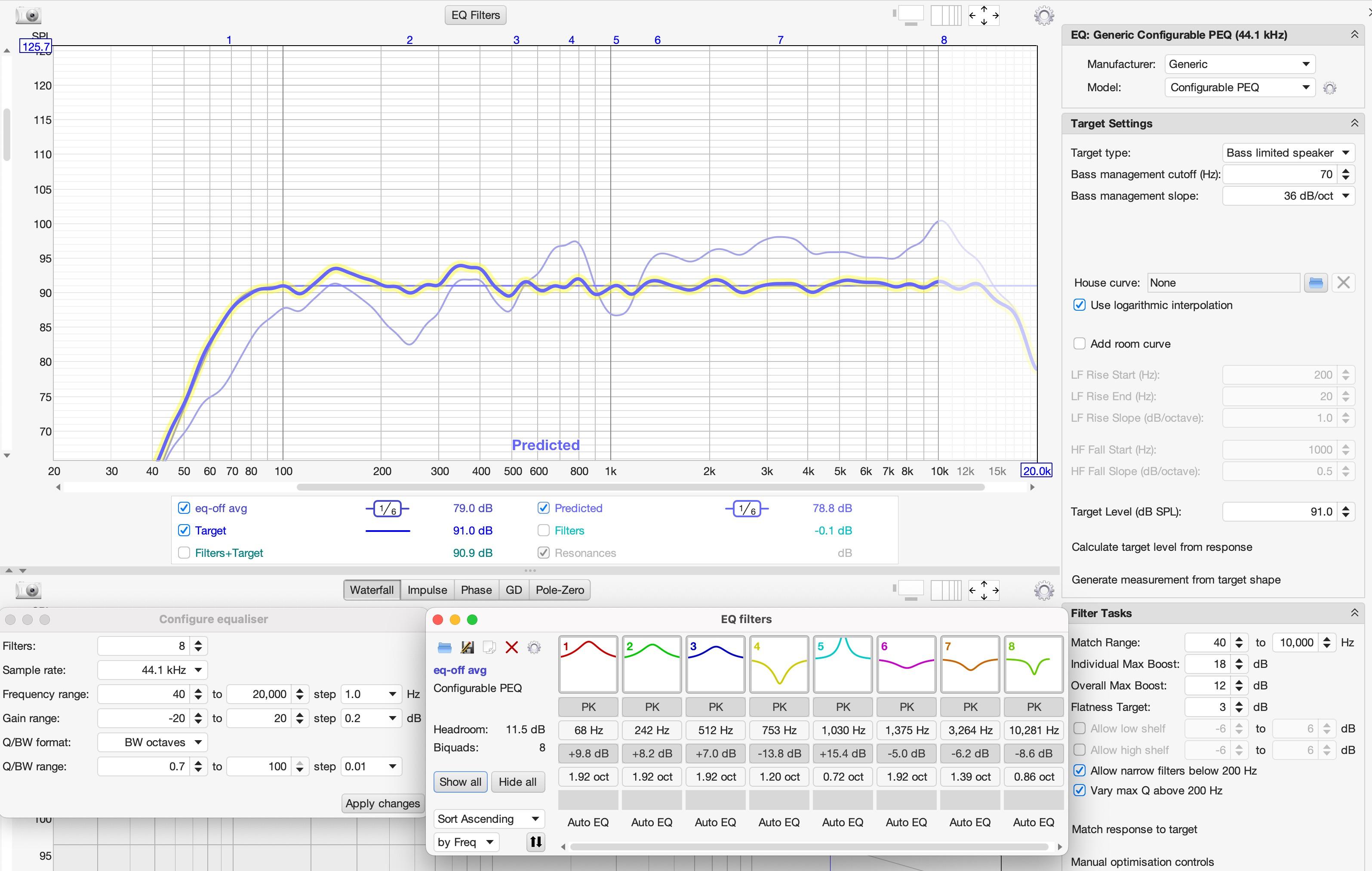Delete all filters with the red X icon
Screen dimensions: 1372x871
point(512,648)
